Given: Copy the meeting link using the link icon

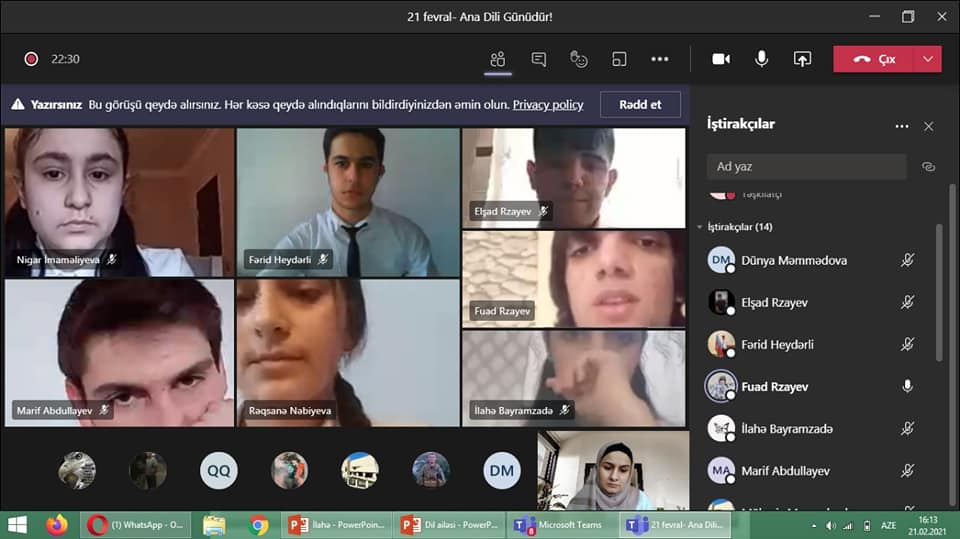Looking at the screenshot, I should (928, 167).
